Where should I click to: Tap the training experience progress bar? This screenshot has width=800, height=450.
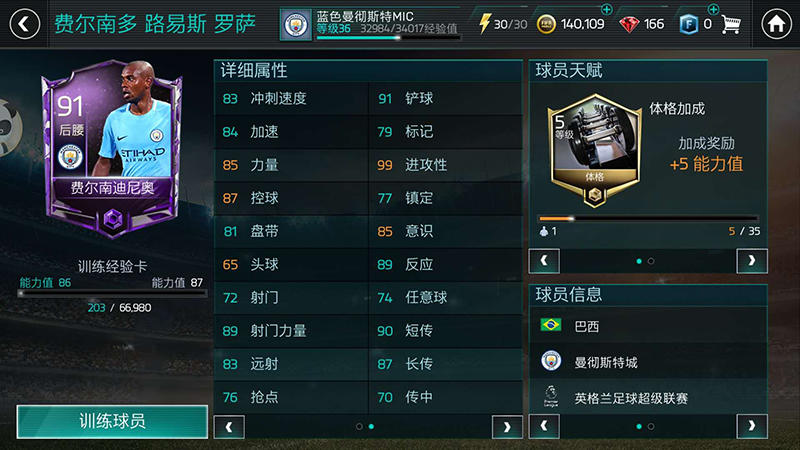pyautogui.click(x=112, y=294)
